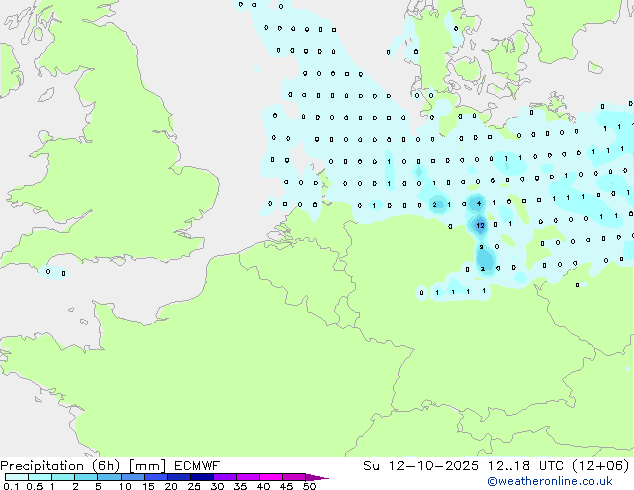Pick the lightest cyan legend swatch after 0.1
634x490 pixels.
pos(17,477)
